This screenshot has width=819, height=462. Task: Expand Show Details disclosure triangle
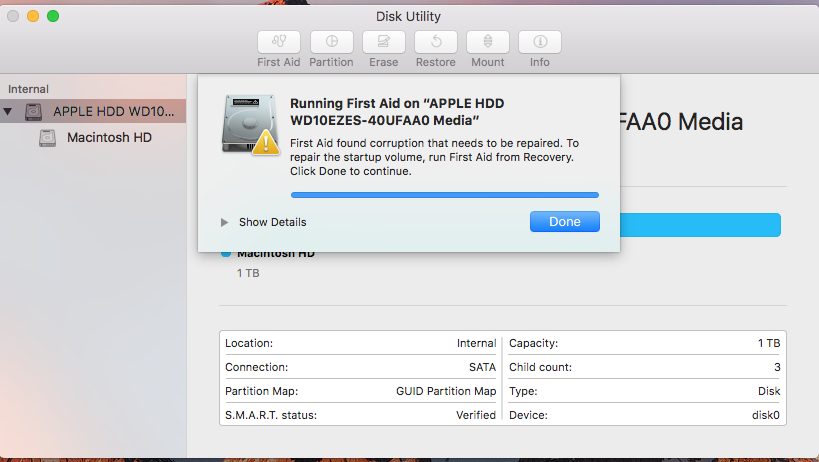(x=224, y=222)
